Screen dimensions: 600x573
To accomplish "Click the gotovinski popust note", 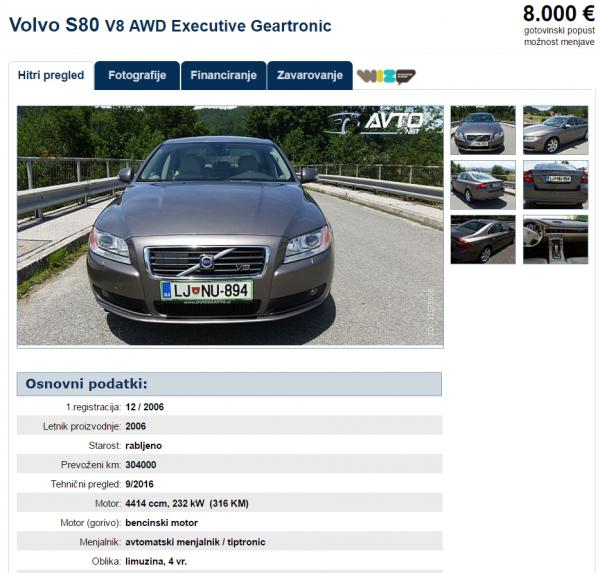I will (559, 30).
